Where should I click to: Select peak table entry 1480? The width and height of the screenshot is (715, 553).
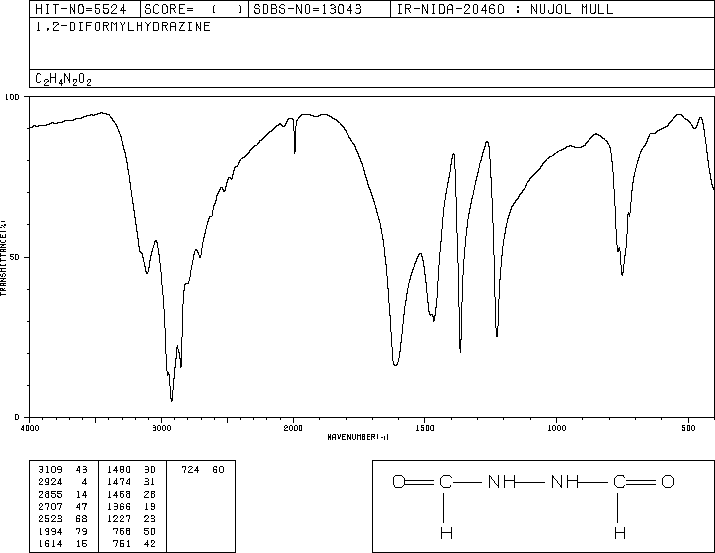[x=119, y=470]
